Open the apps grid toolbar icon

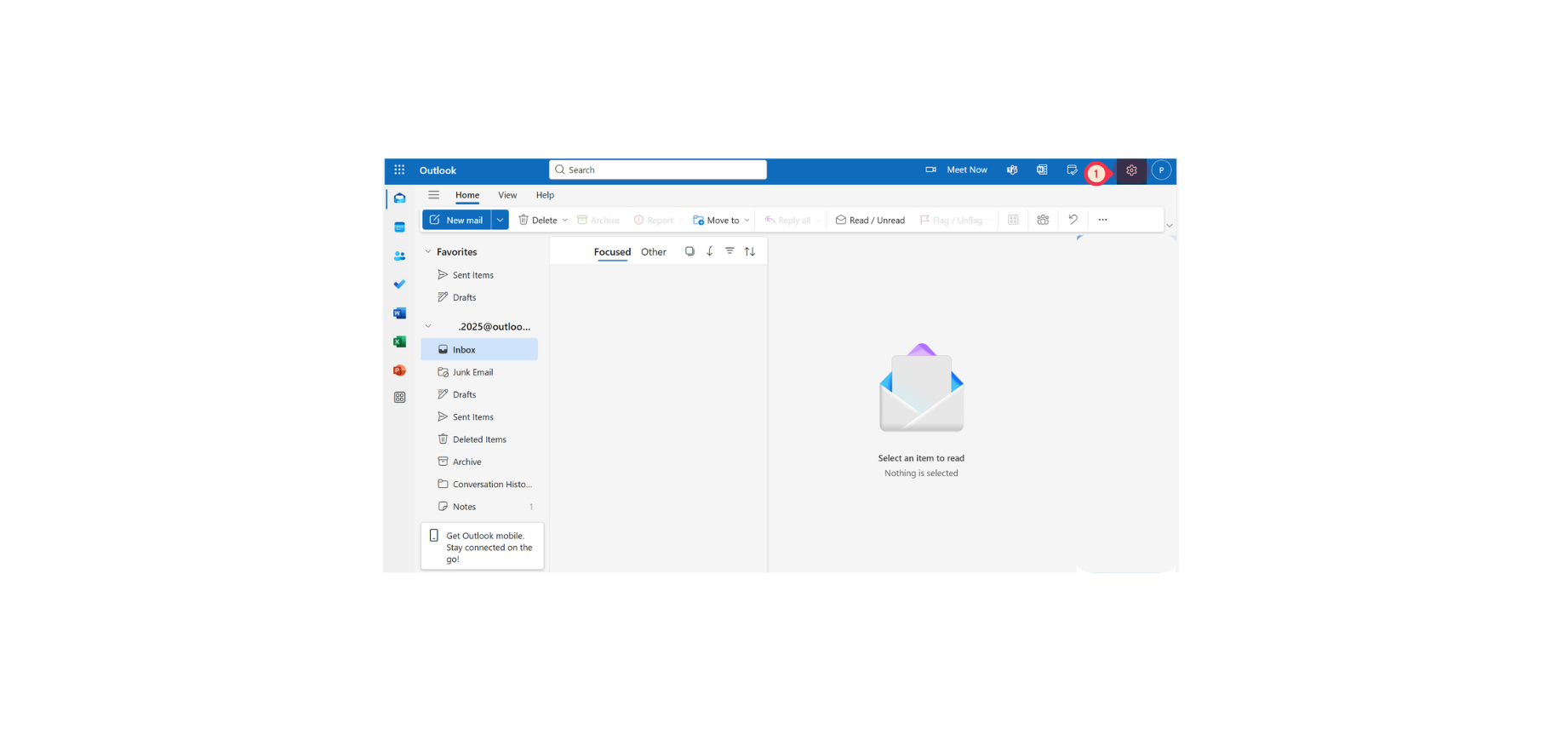pyautogui.click(x=1013, y=220)
